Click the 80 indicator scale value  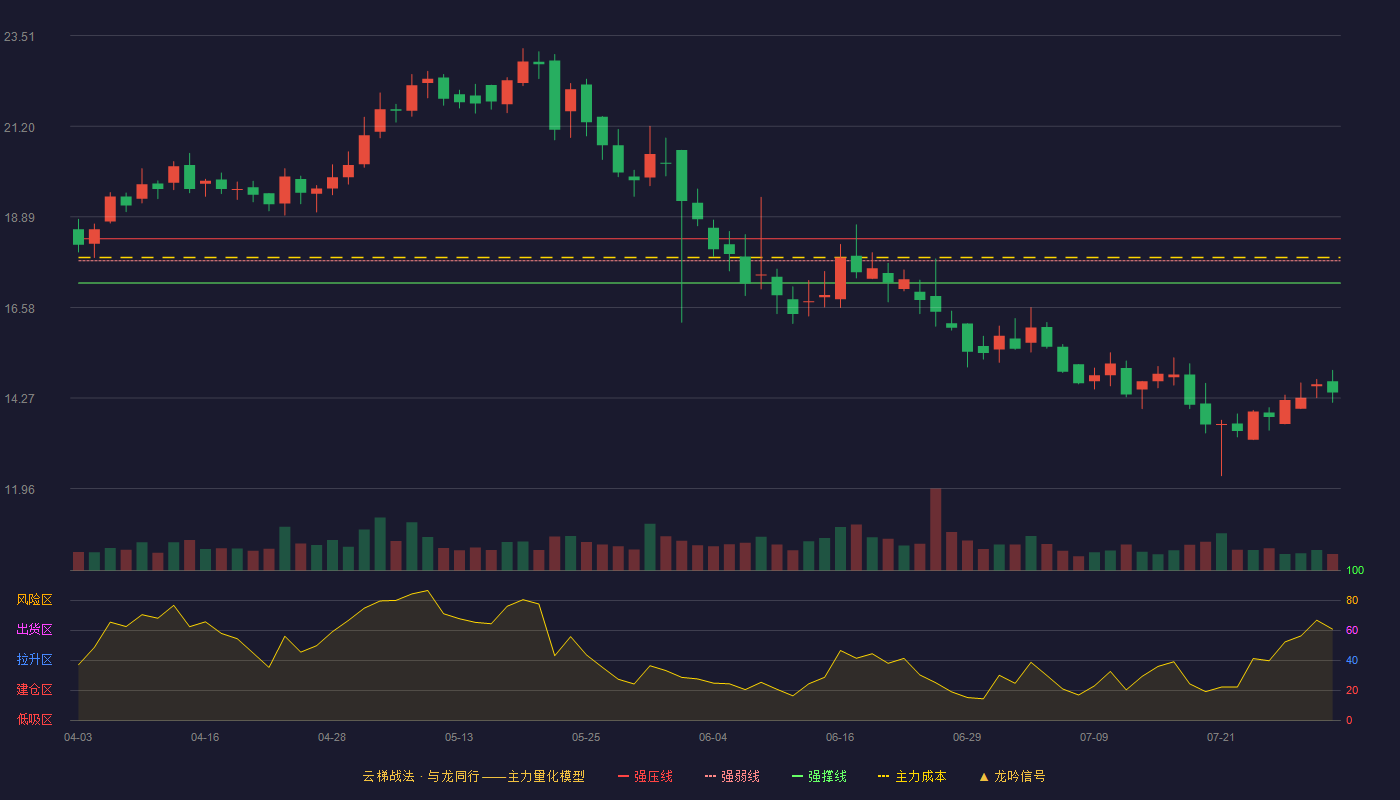(x=1352, y=601)
